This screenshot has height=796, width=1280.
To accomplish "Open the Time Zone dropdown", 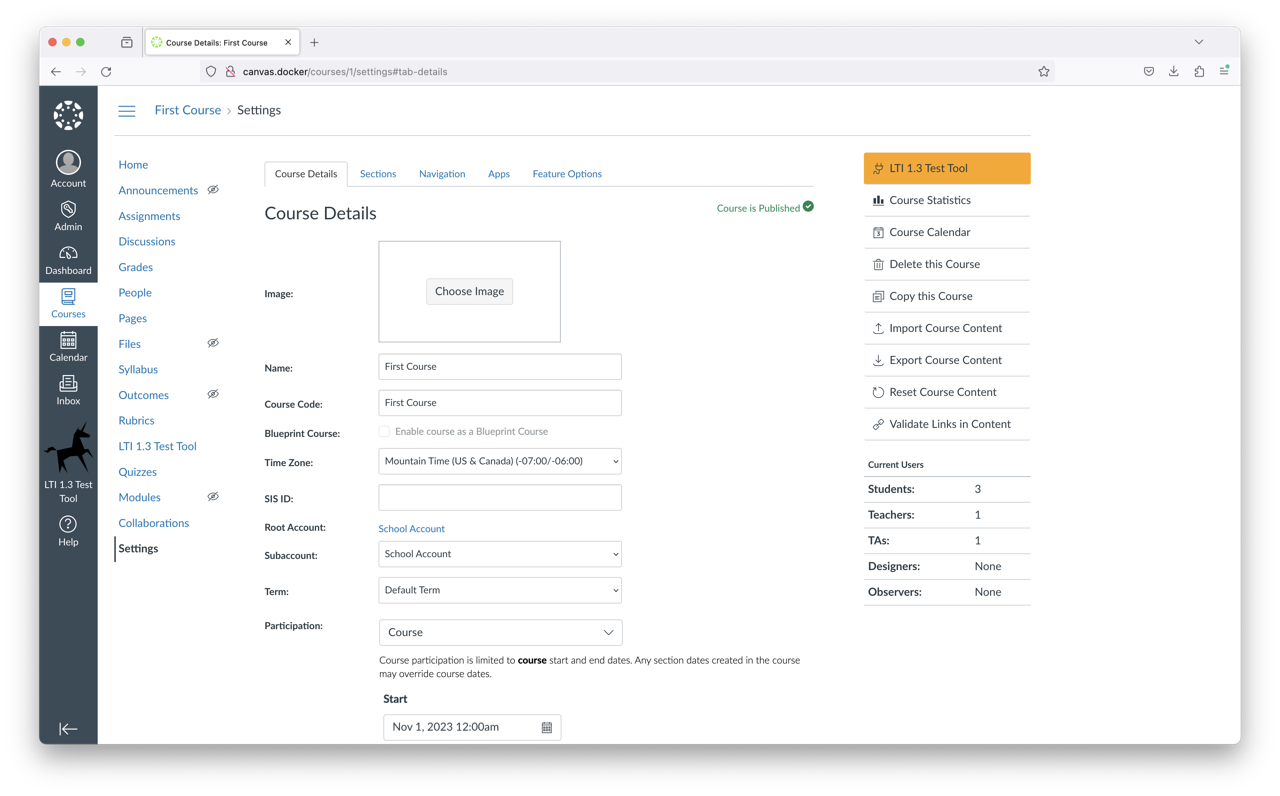I will (x=500, y=461).
